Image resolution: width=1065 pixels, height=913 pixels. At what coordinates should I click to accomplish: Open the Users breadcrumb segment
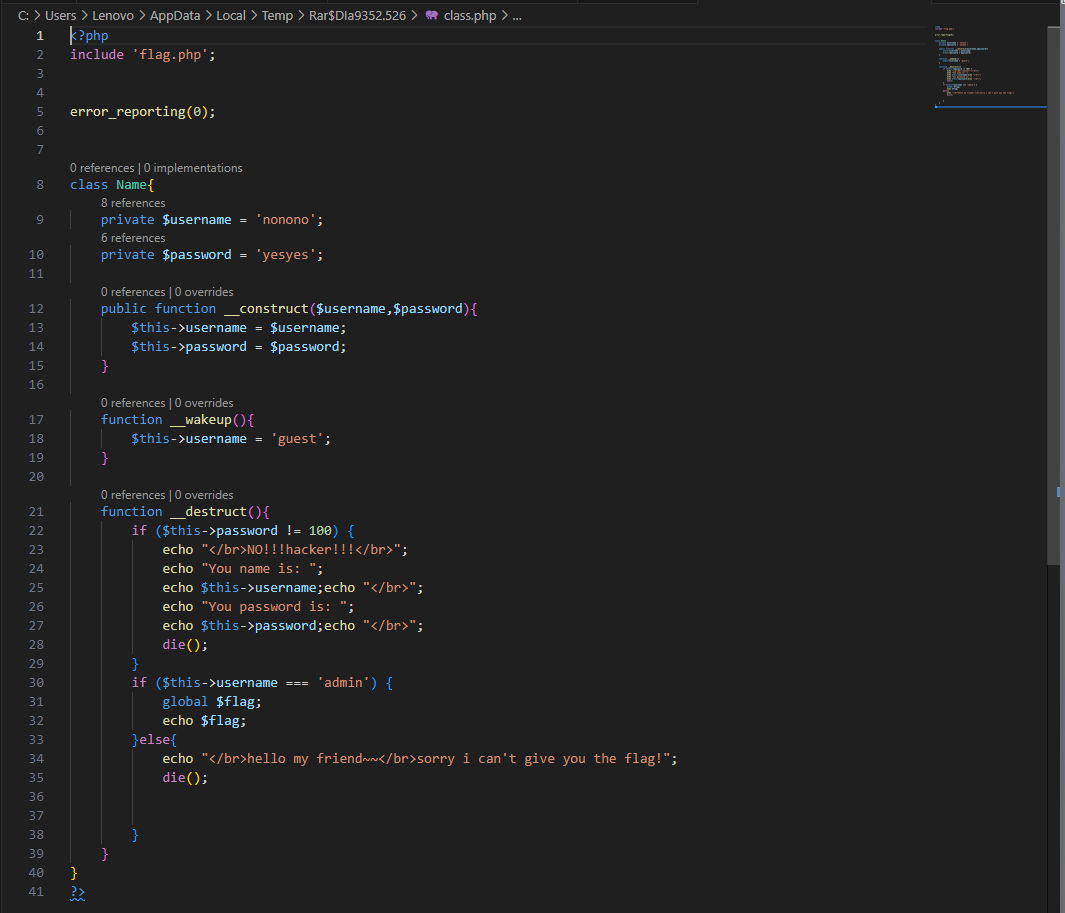(x=60, y=15)
